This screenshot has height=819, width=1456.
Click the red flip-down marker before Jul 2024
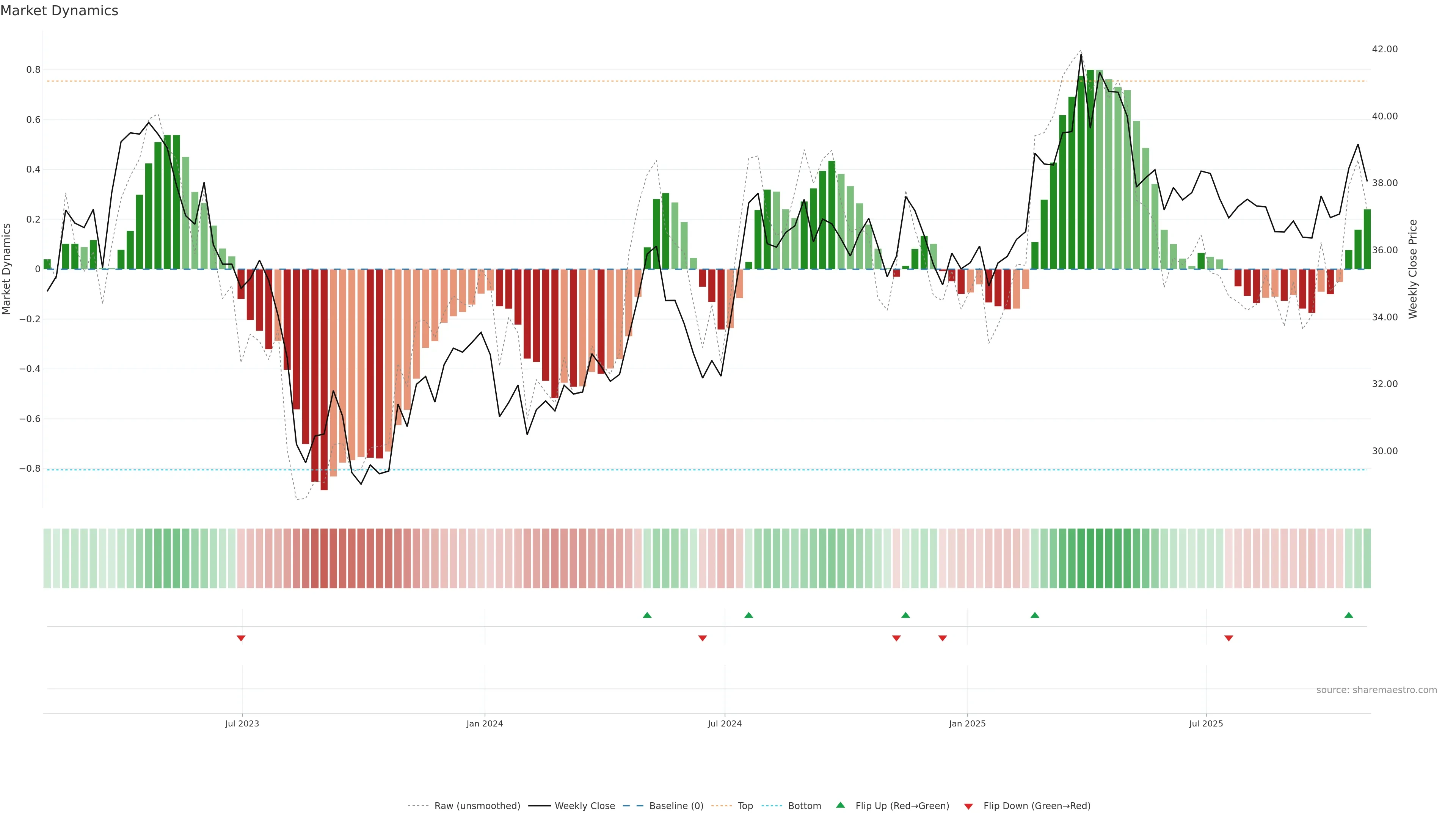point(703,638)
